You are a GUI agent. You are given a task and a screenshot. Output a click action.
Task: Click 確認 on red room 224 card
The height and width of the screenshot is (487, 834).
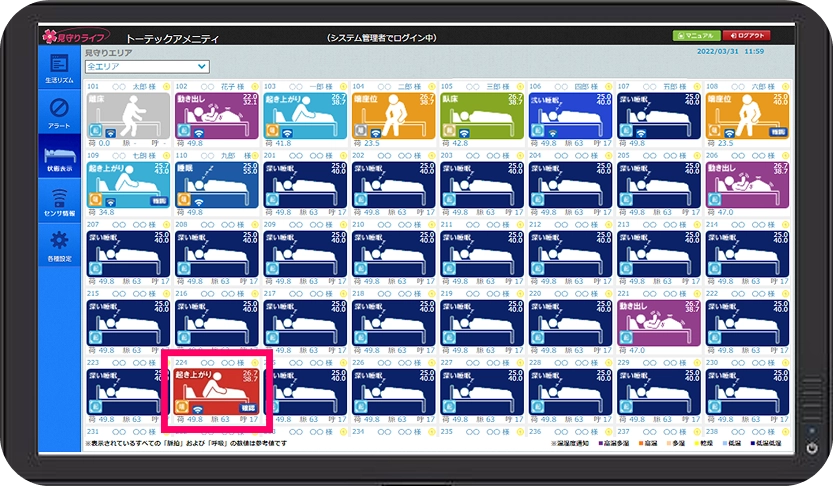(x=247, y=407)
